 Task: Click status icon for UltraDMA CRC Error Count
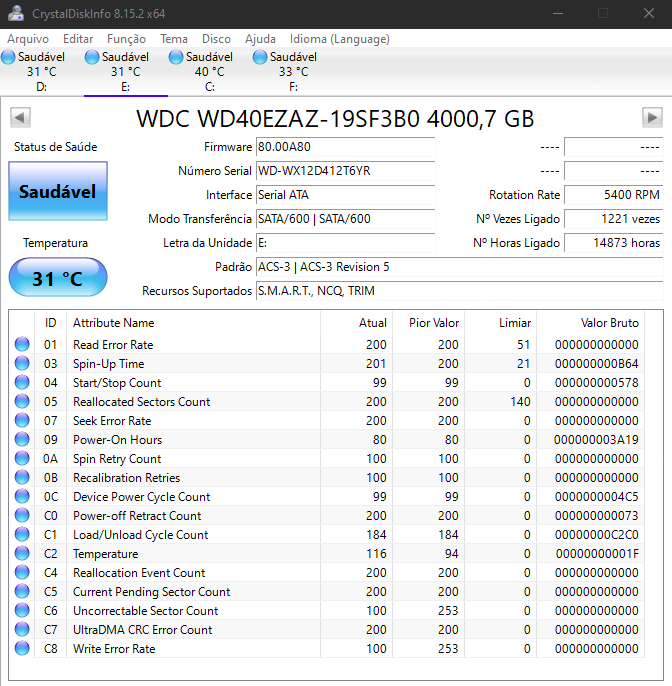(x=22, y=630)
